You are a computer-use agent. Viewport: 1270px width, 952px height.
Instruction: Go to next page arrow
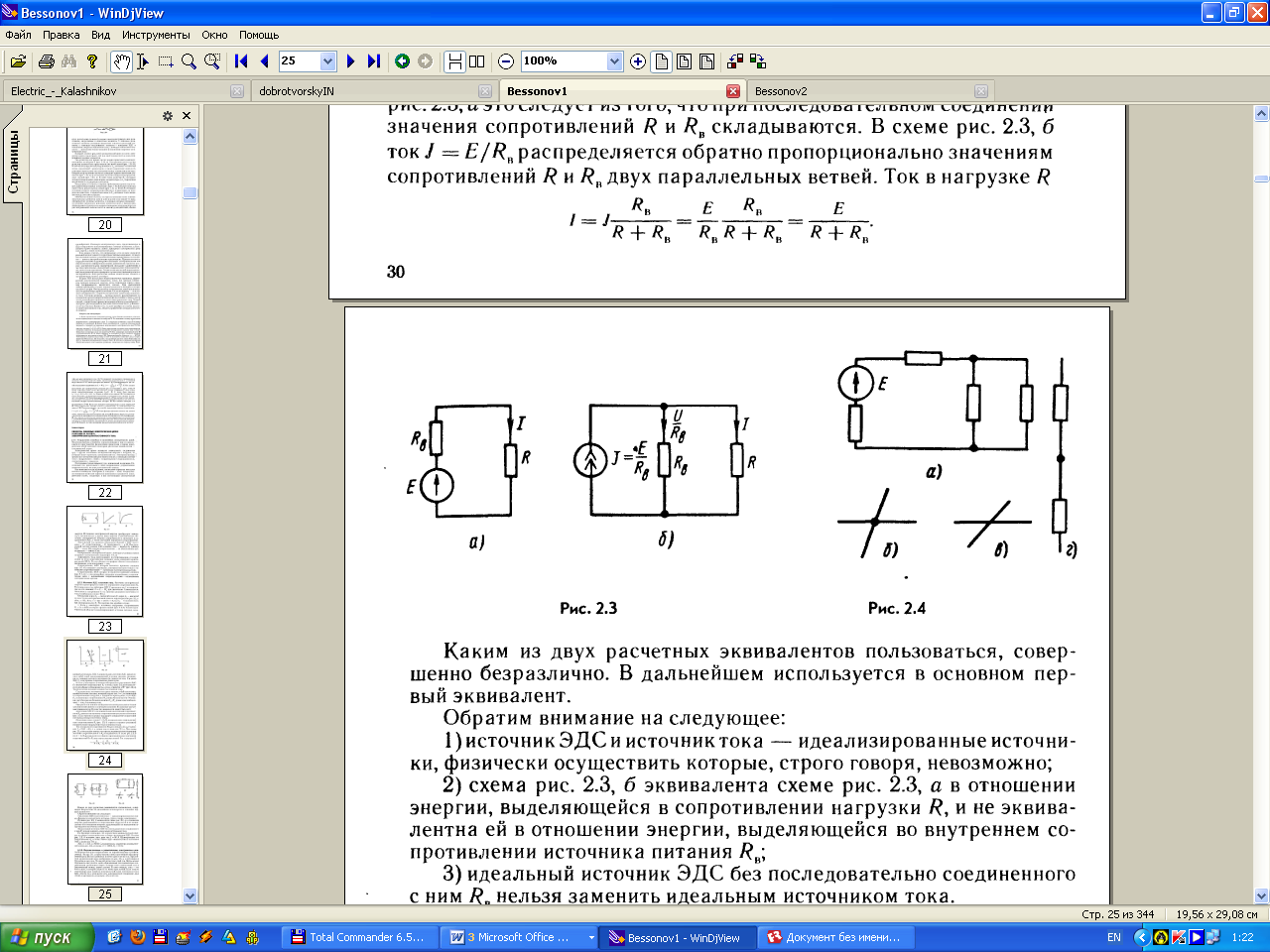[350, 61]
